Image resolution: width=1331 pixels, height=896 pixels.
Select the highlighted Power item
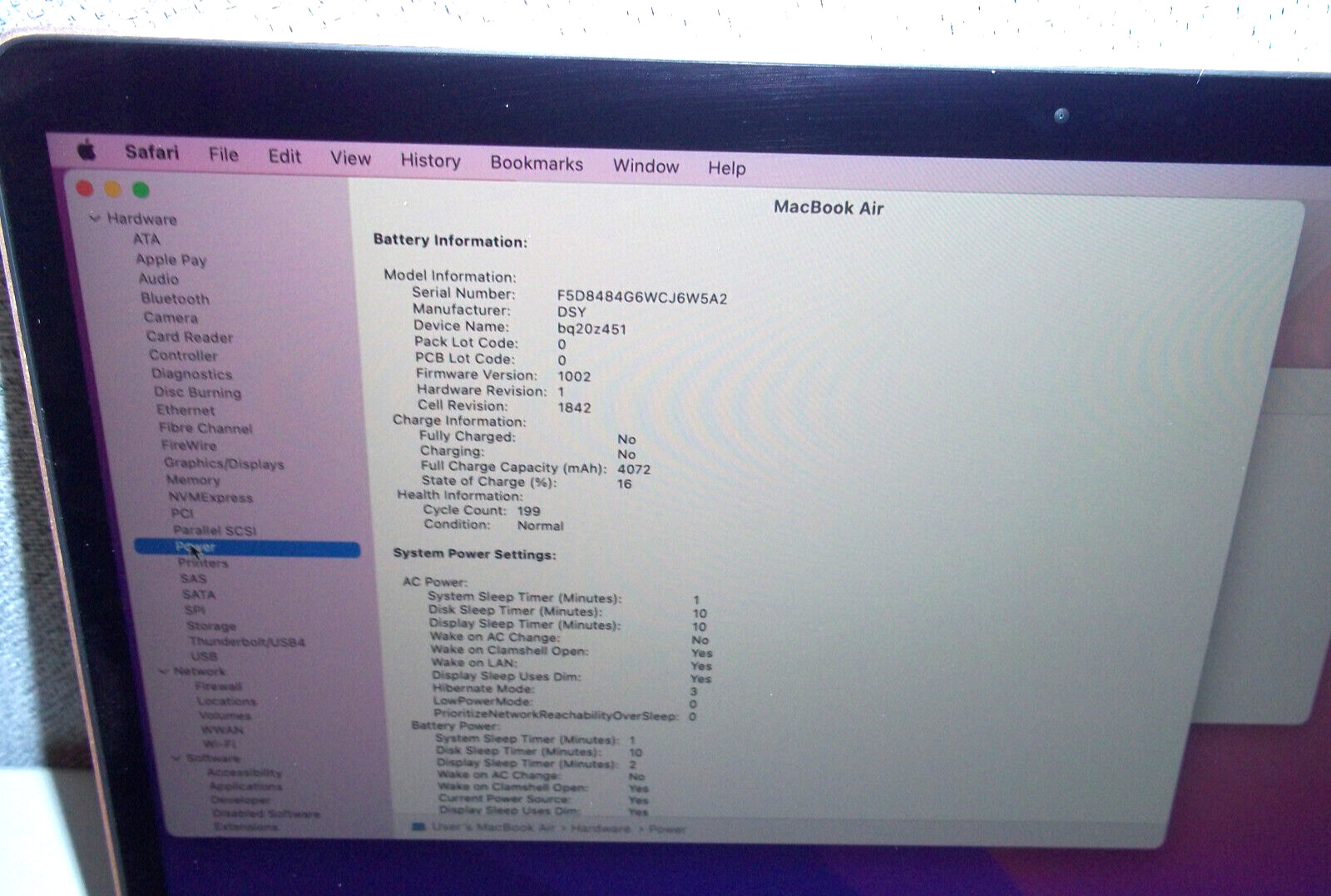247,548
